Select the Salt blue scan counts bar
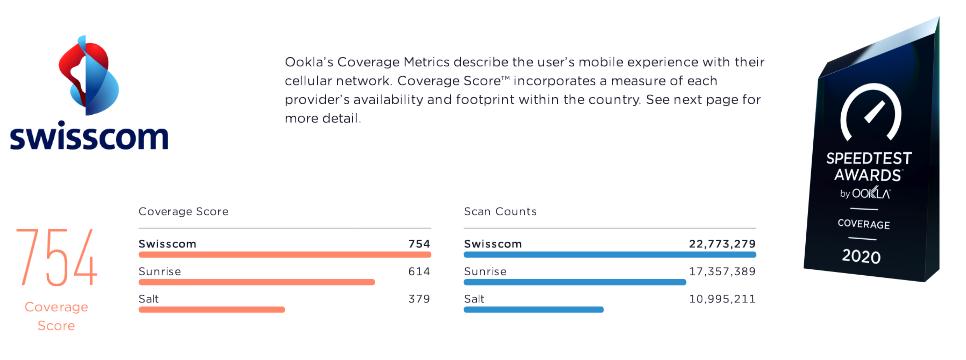Image resolution: width=966 pixels, height=360 pixels. 533,309
